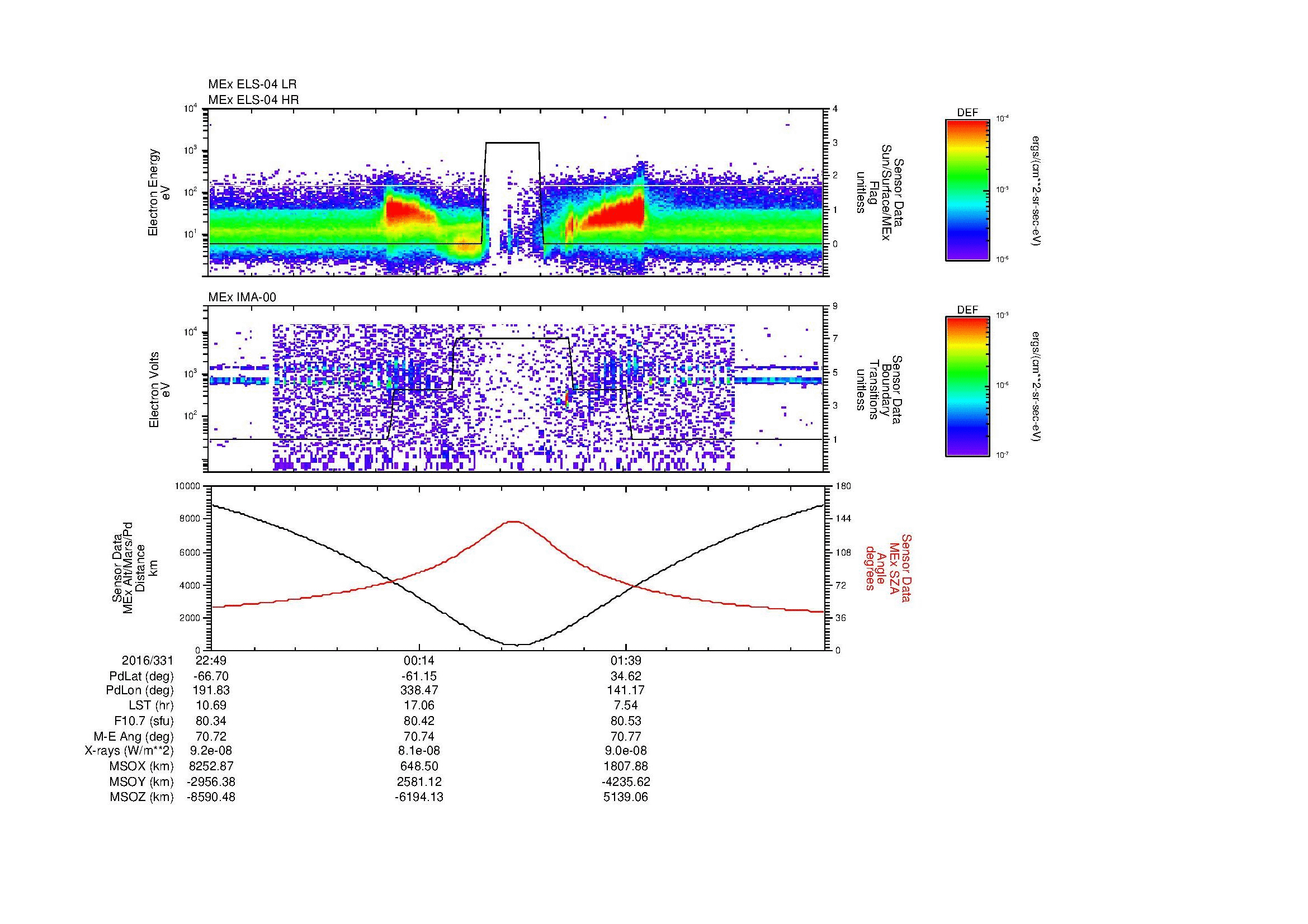Click LST value '17.06'
The width and height of the screenshot is (1308, 924).
(419, 706)
